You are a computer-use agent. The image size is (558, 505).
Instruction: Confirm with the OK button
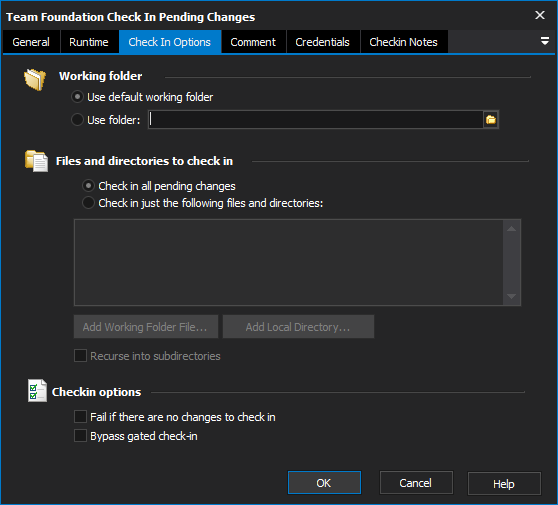click(324, 483)
